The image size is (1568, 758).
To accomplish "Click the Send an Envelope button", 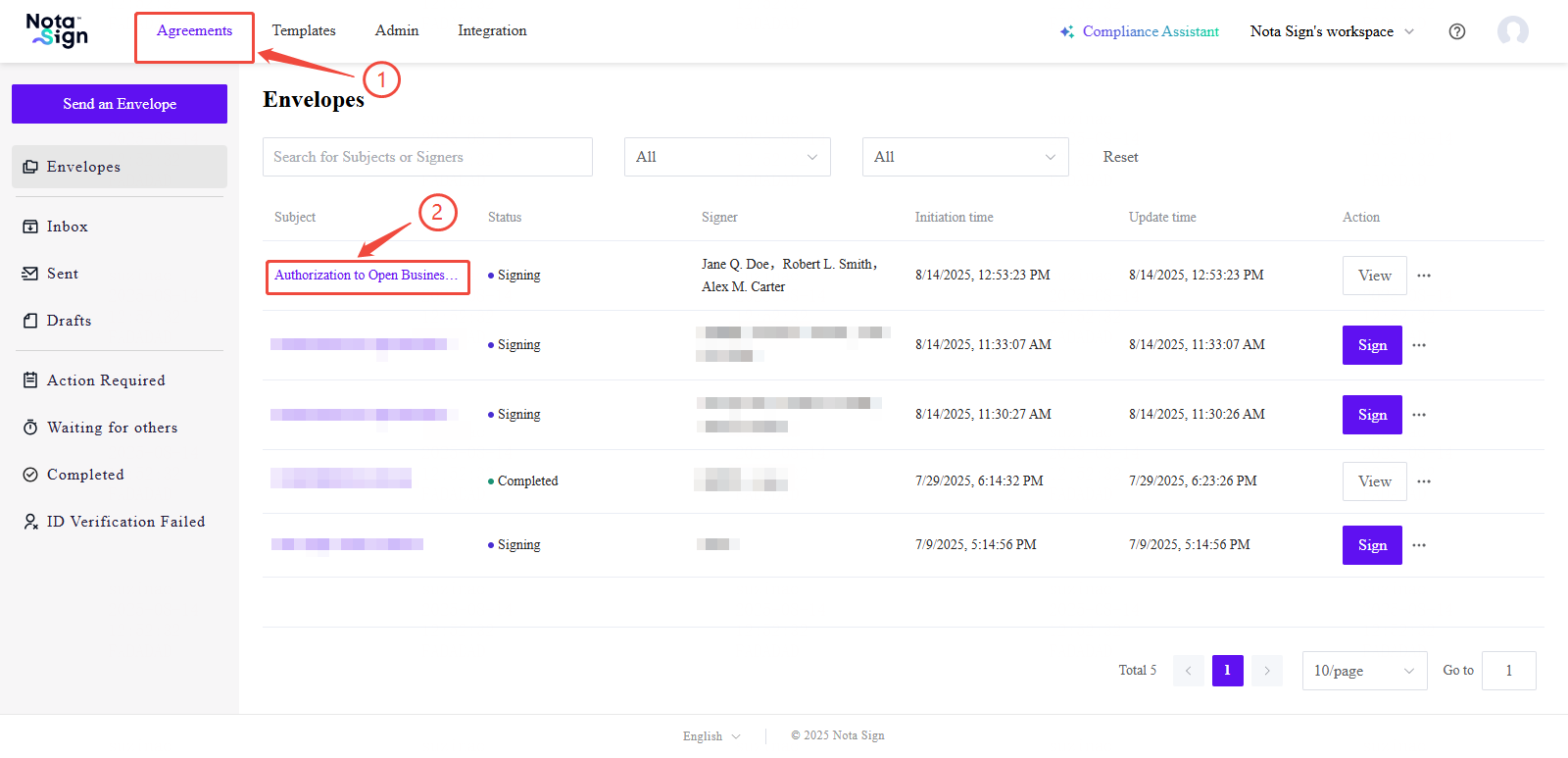I will 120,104.
